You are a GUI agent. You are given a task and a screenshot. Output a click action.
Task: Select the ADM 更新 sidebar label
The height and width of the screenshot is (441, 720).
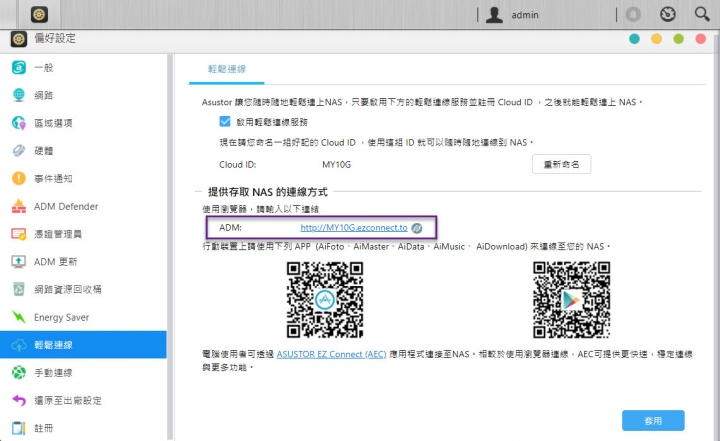point(56,262)
